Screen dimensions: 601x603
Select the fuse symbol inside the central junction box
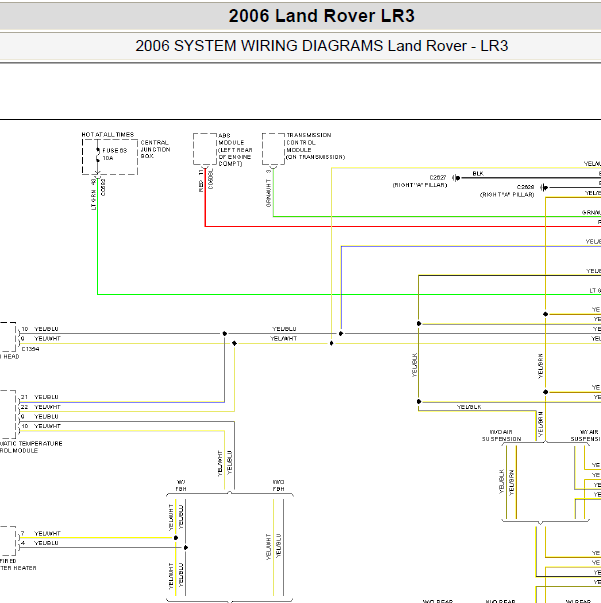98,155
